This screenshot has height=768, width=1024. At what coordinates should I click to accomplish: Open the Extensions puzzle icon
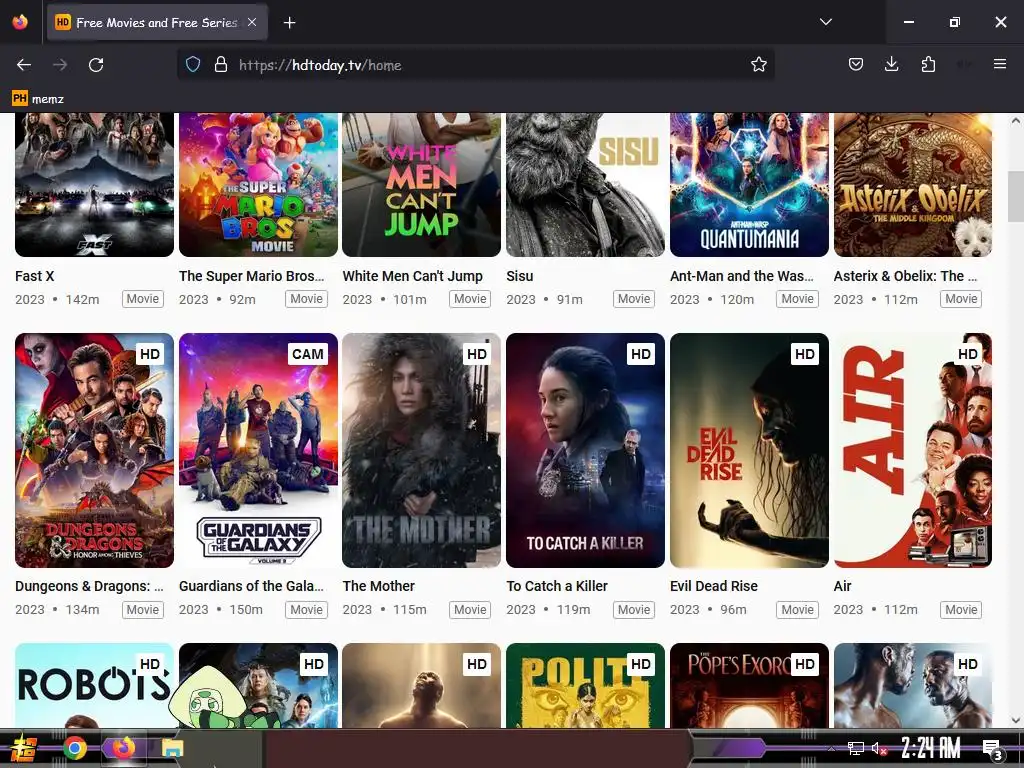coord(928,65)
